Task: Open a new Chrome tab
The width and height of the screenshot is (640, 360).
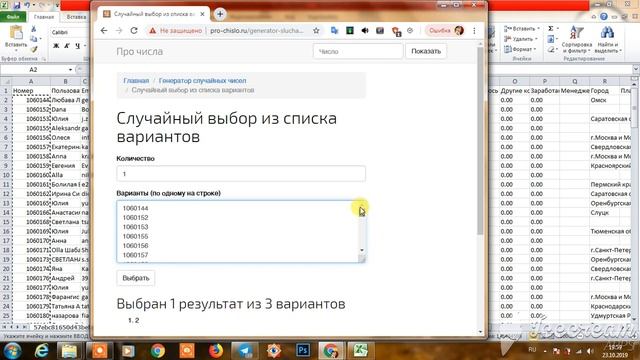Action: coord(220,14)
